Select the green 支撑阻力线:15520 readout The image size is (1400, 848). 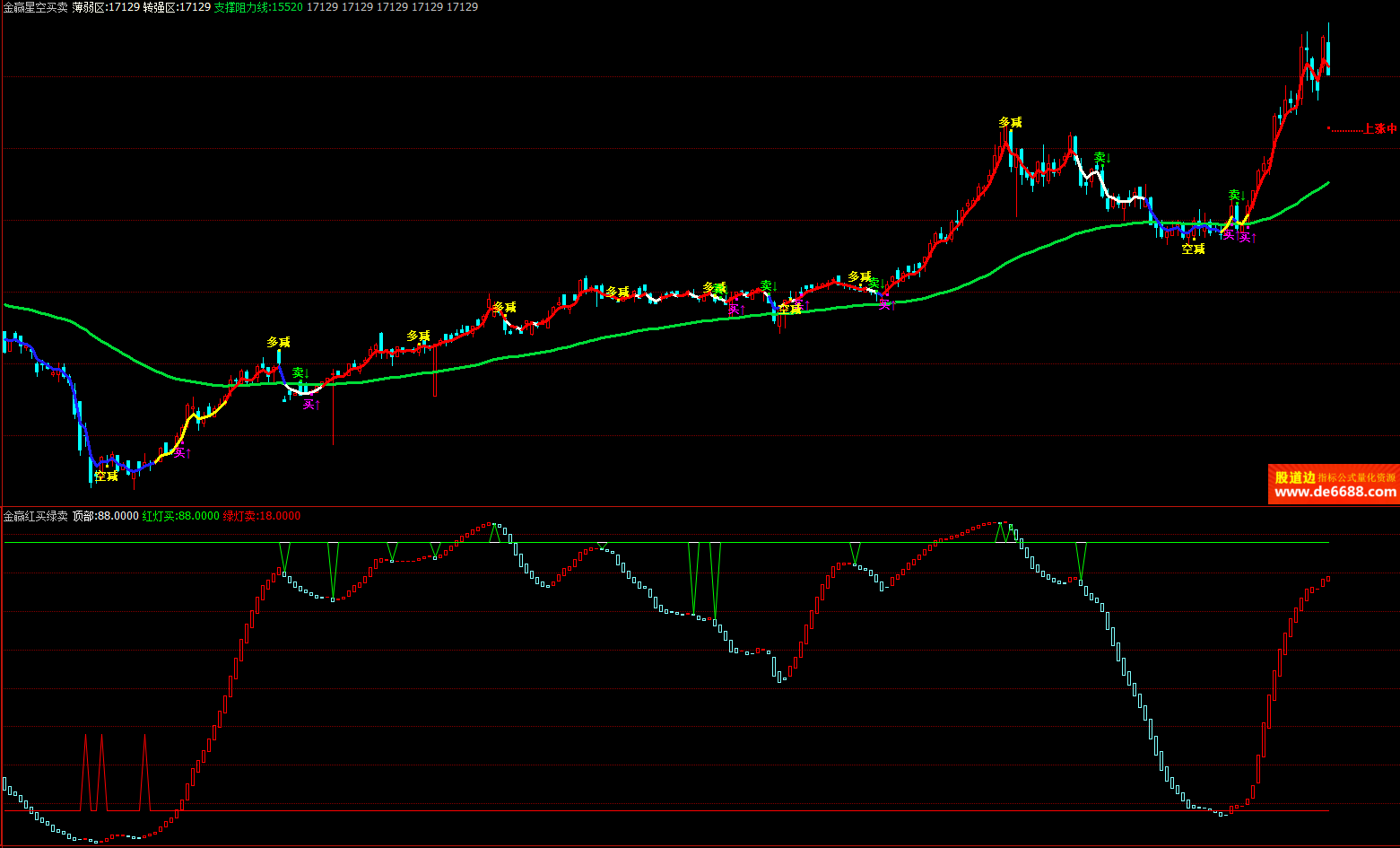(258, 7)
